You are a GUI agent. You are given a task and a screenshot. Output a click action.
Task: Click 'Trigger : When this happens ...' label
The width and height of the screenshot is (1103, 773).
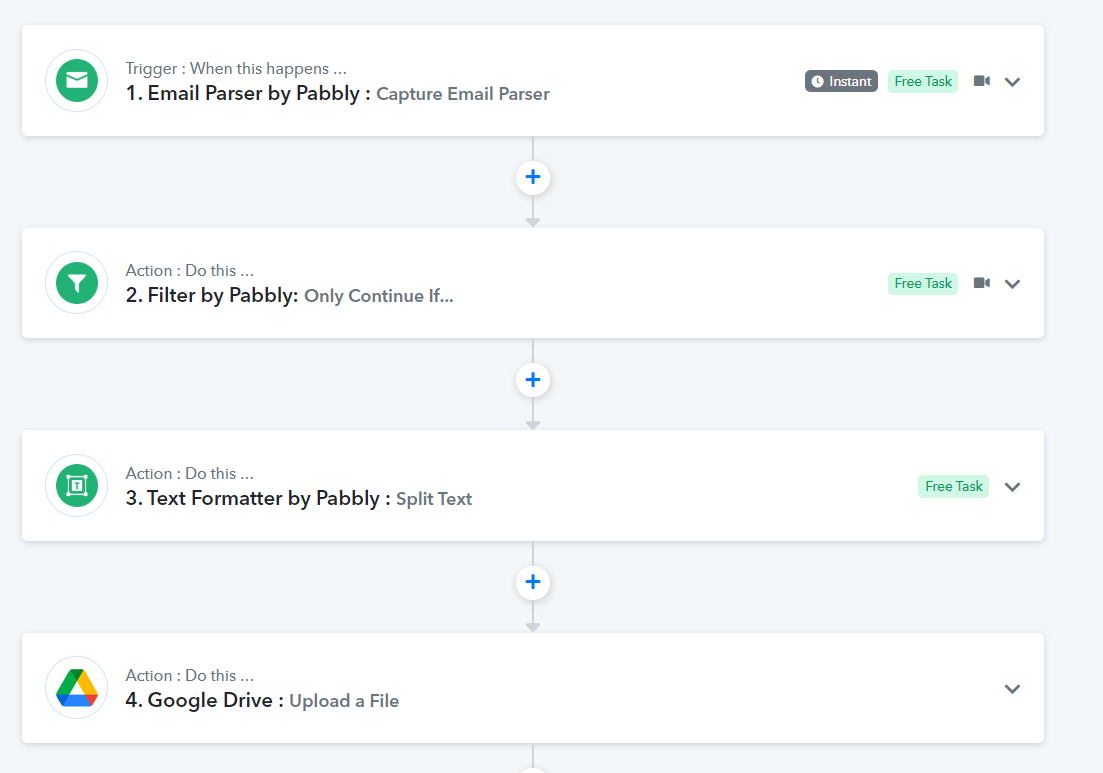coord(236,68)
